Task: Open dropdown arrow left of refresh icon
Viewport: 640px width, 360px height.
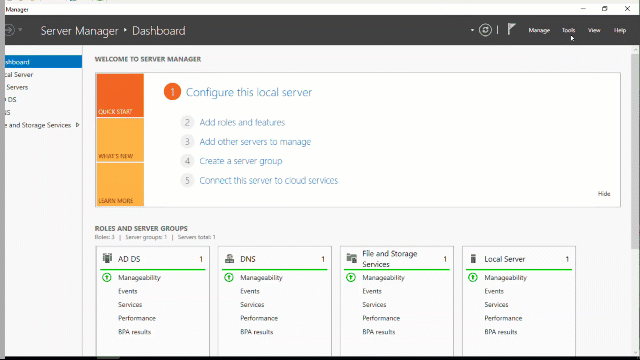Action: [472, 30]
